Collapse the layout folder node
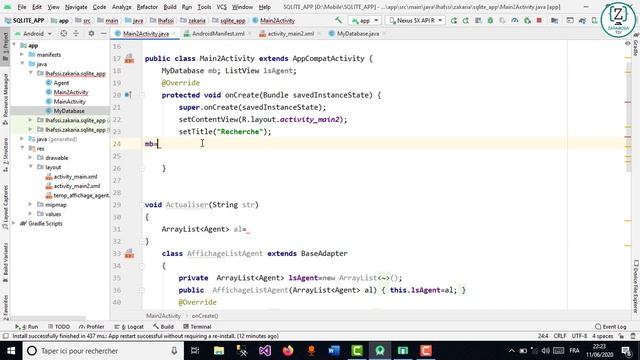Image resolution: width=640 pixels, height=360 pixels. pos(30,167)
